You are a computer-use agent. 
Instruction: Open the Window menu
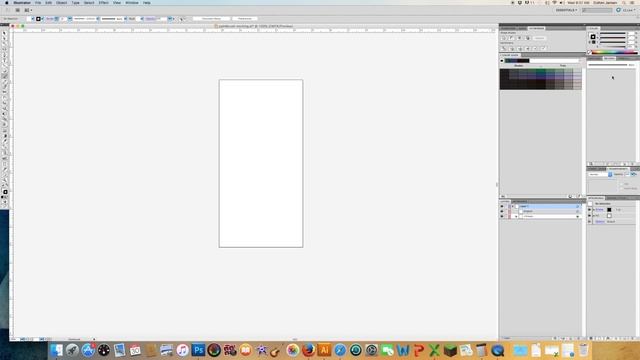(x=132, y=3)
